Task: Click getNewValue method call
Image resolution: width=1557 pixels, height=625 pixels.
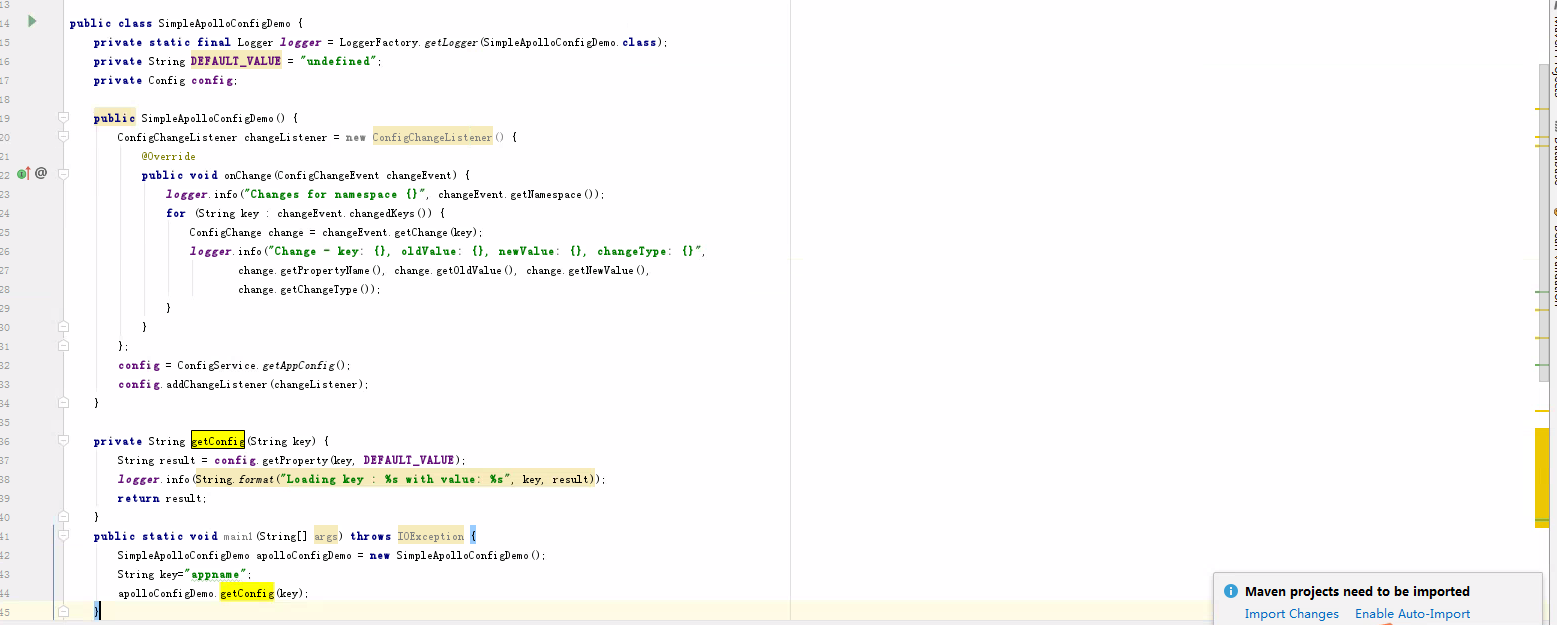Action: tap(600, 270)
